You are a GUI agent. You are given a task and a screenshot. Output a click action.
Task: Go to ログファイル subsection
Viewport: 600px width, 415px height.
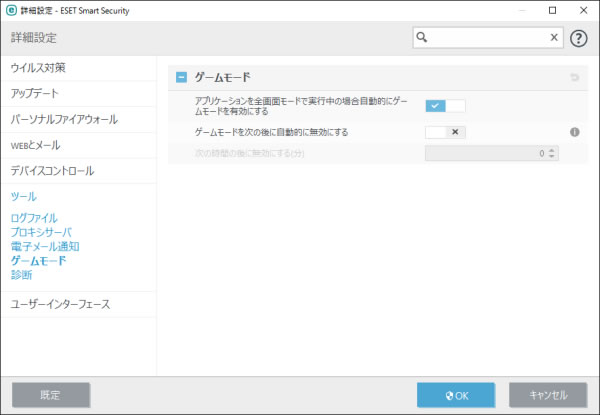pos(34,218)
